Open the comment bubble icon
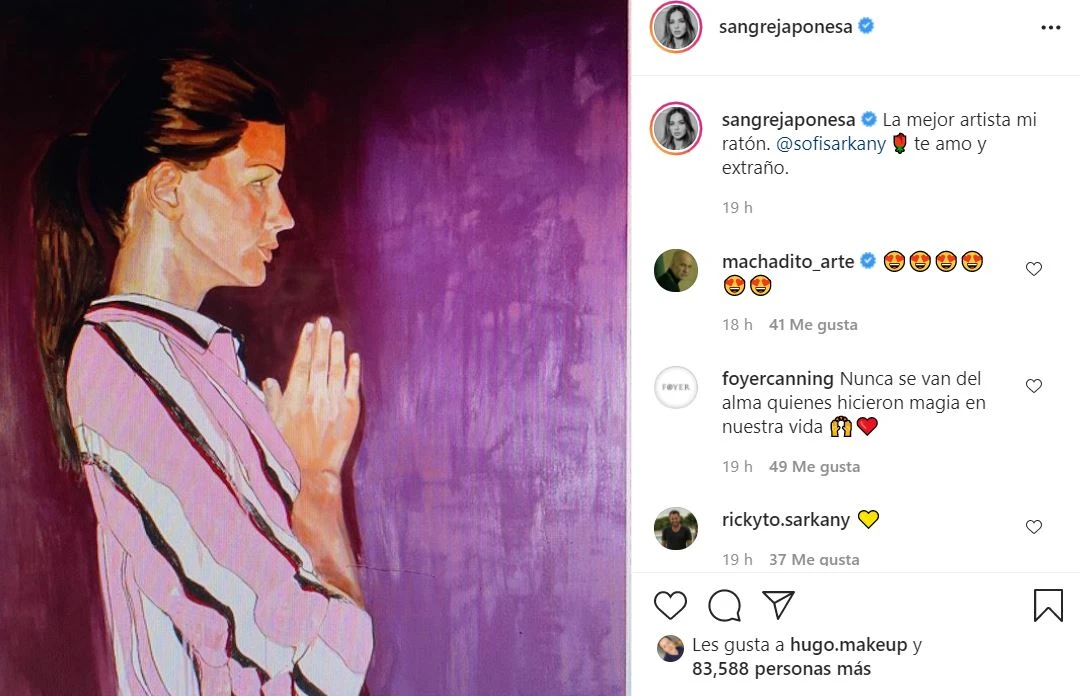1080x696 pixels. 724,605
